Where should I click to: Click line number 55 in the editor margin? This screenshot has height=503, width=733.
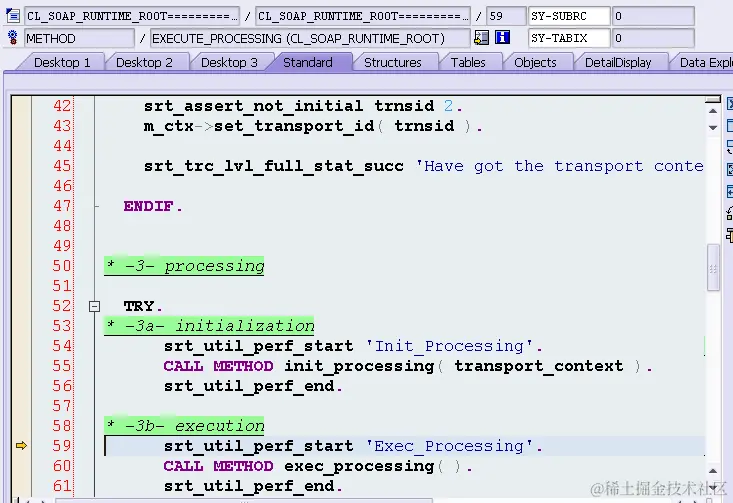click(62, 366)
